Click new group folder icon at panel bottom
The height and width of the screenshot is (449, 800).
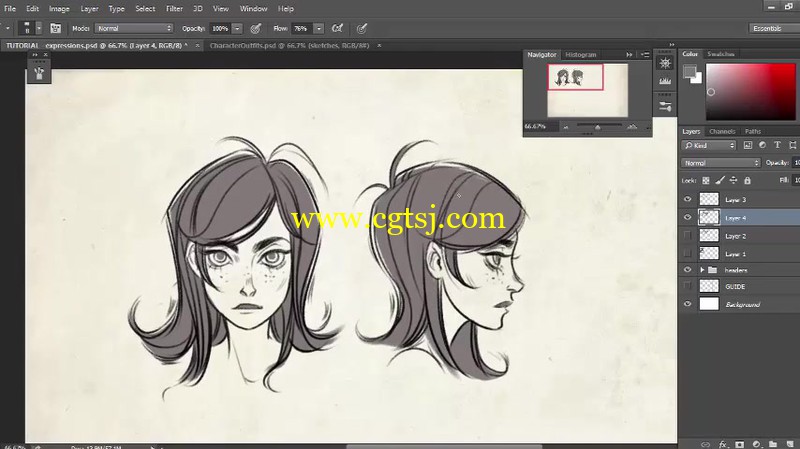[x=773, y=444]
